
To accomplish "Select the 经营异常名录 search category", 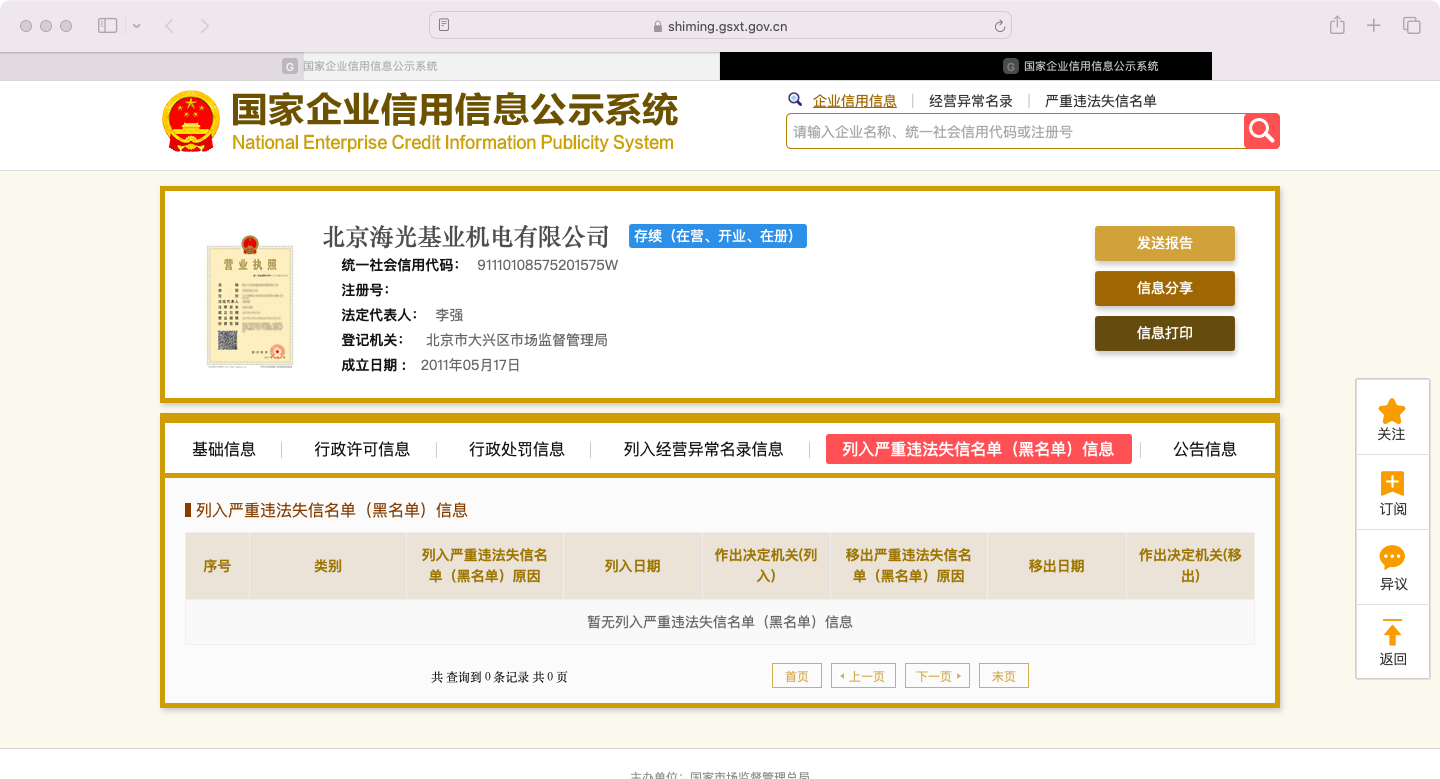I will 971,101.
